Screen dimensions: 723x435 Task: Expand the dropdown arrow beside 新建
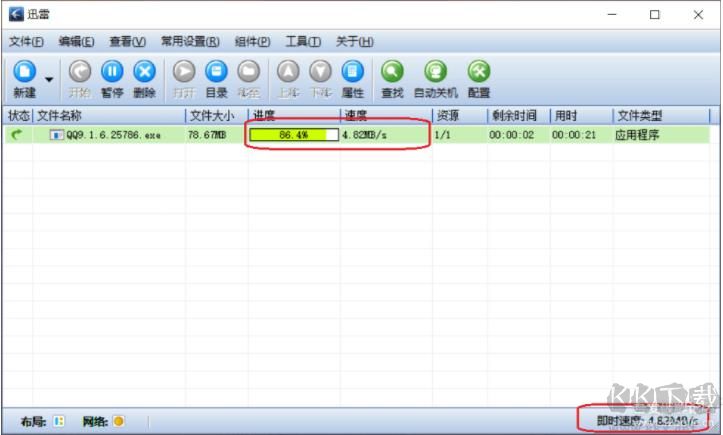click(x=49, y=79)
